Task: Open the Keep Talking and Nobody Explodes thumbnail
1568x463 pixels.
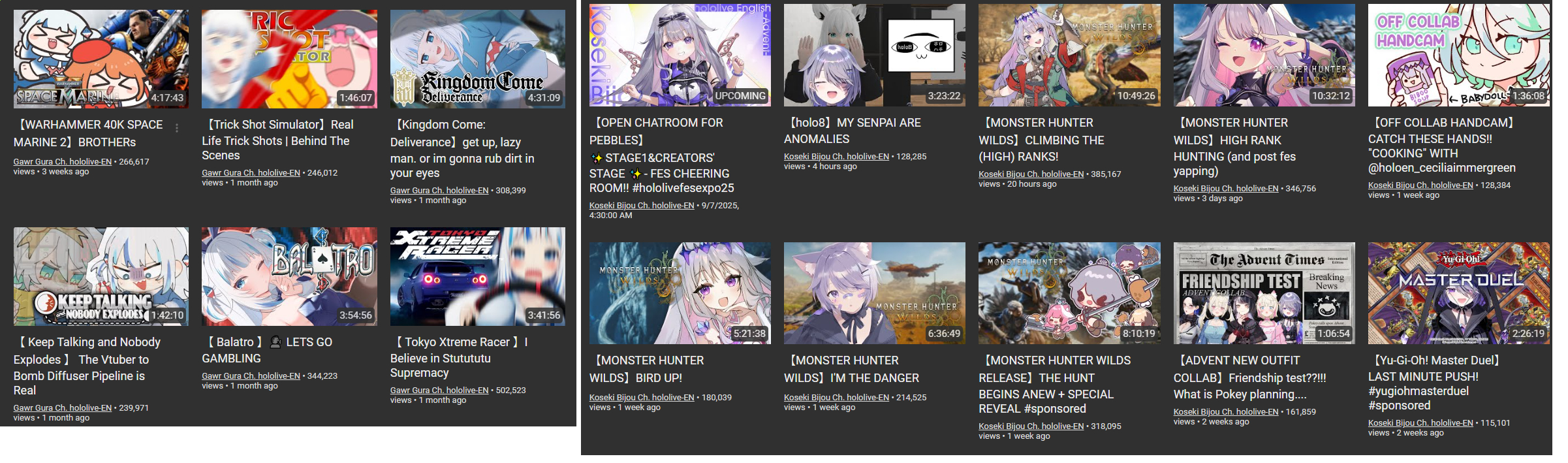Action: [x=101, y=276]
